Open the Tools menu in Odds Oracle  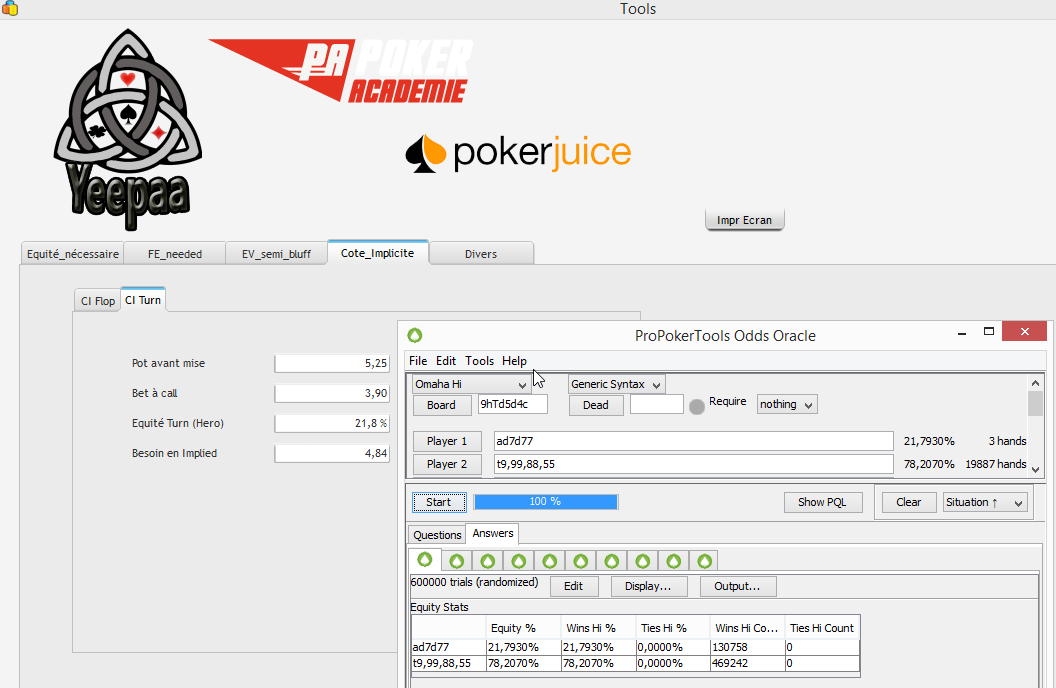pyautogui.click(x=479, y=361)
